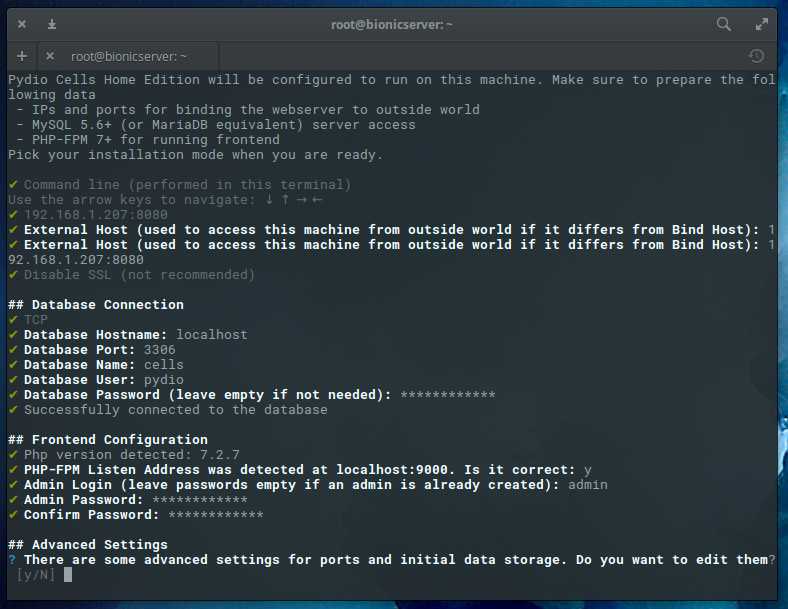
Task: Click the download arrow icon in title bar
Action: click(52, 24)
